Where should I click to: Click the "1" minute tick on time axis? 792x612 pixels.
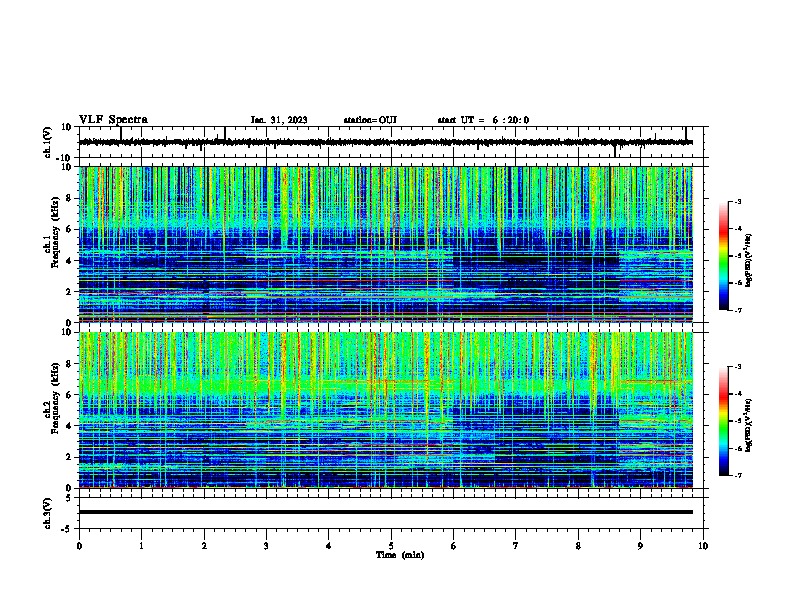(141, 546)
